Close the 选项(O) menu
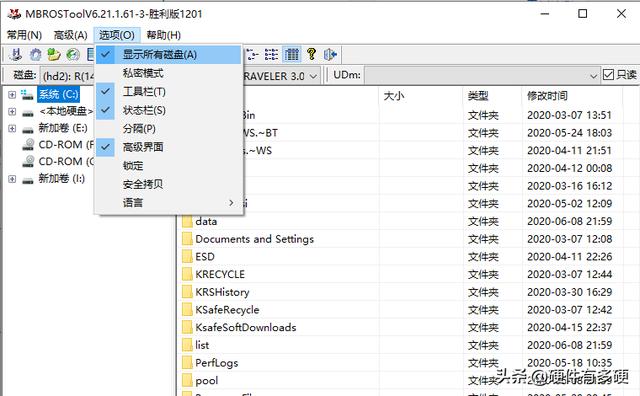 [117, 35]
